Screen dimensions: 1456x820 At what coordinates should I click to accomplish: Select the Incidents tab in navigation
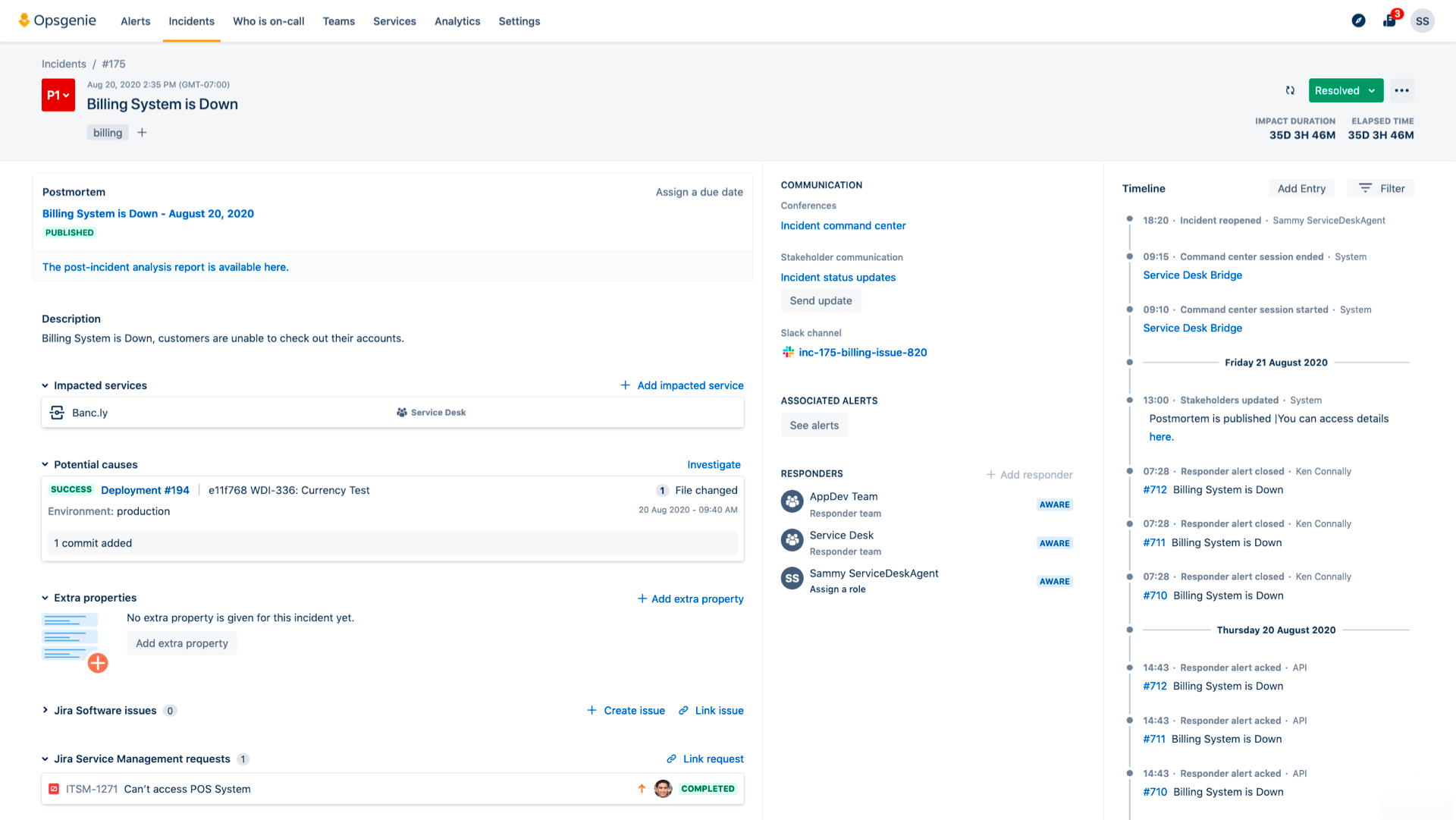(x=191, y=21)
